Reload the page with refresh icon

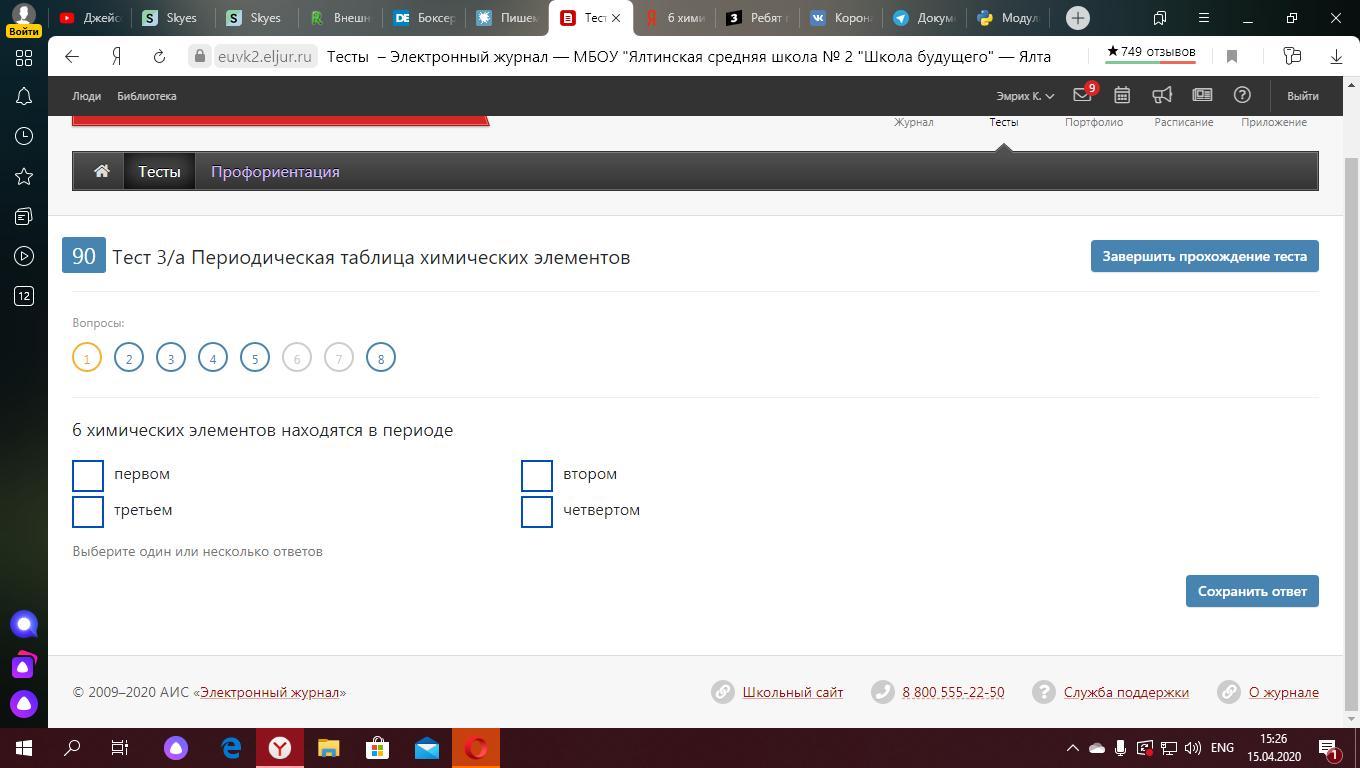159,57
